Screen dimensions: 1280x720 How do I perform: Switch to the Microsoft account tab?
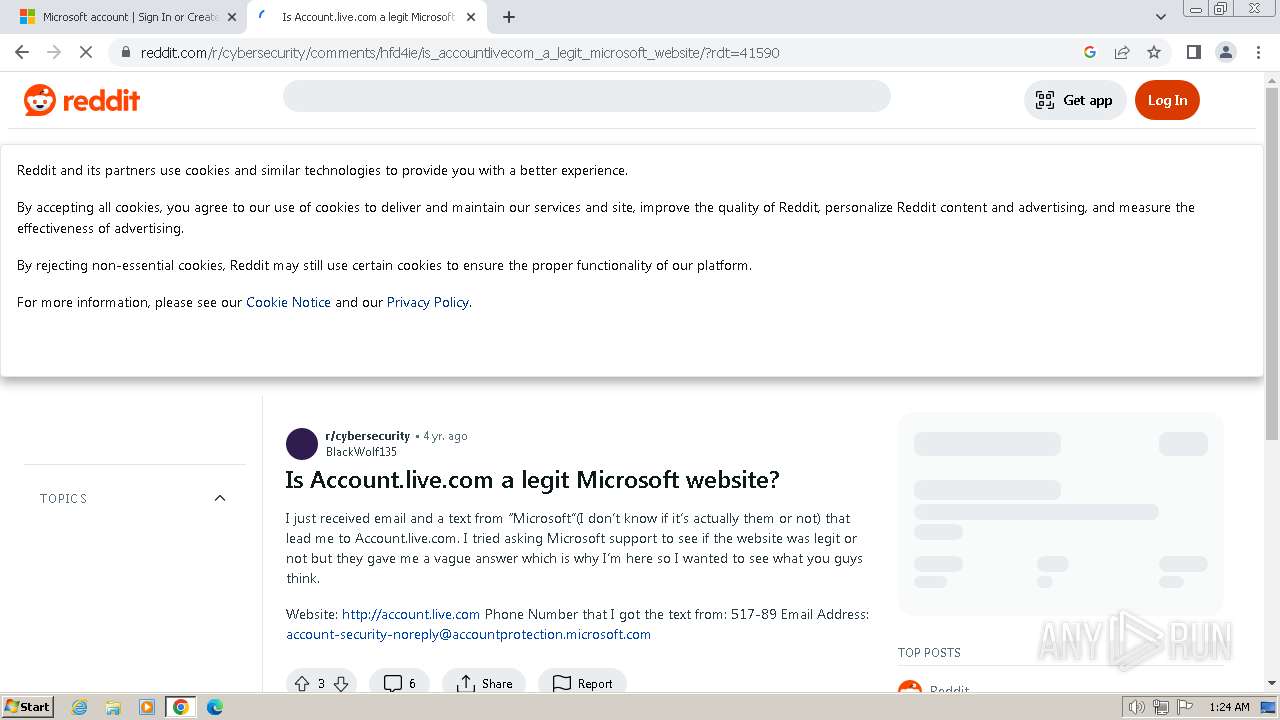130,17
